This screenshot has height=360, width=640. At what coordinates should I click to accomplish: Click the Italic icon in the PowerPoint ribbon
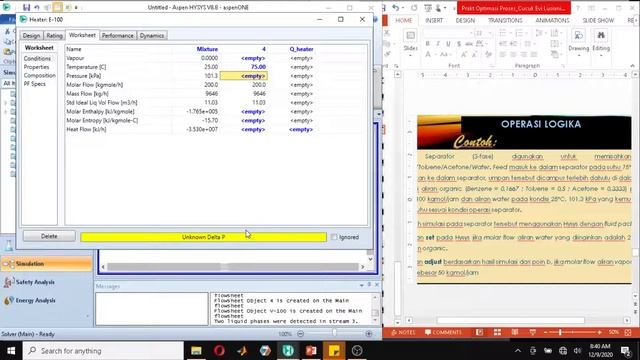[x=438, y=44]
